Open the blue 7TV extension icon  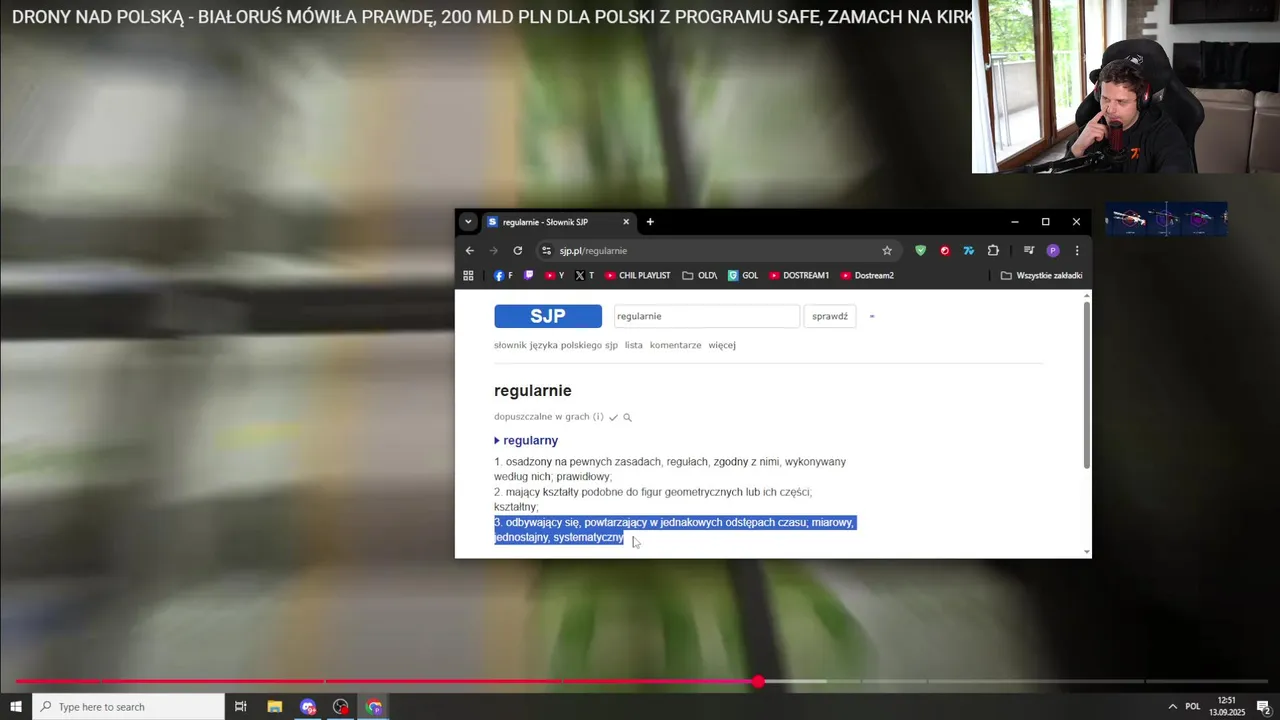pyautogui.click(x=969, y=251)
